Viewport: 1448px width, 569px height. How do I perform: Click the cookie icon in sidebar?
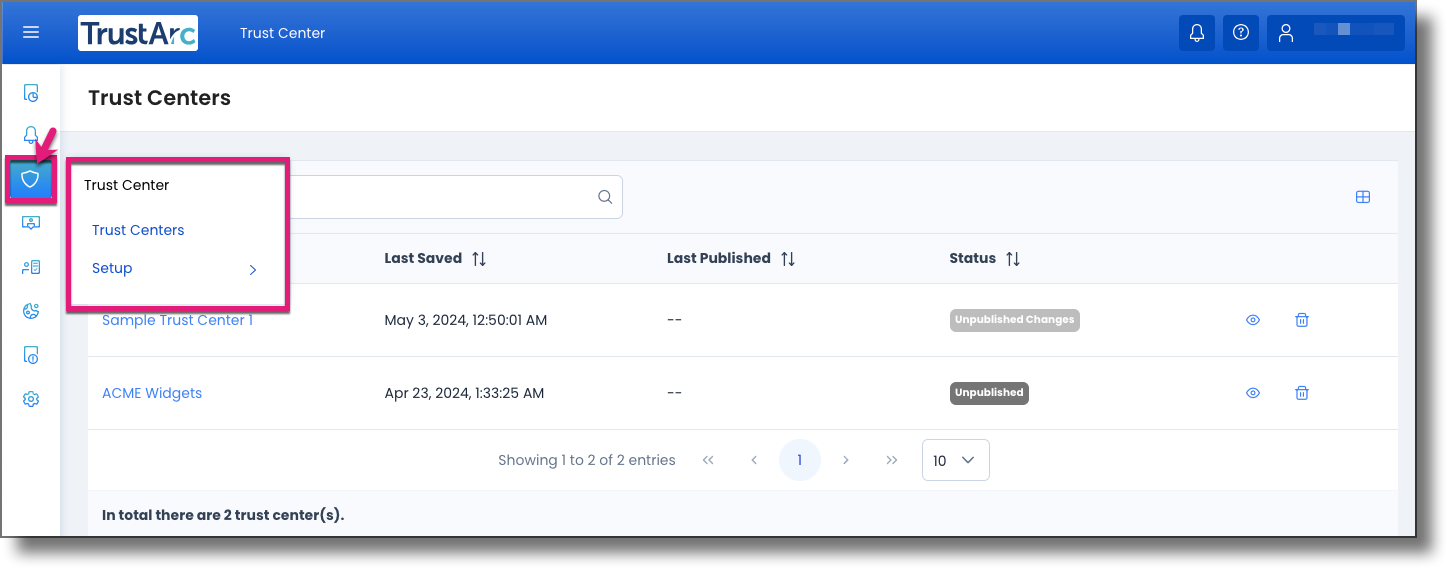pyautogui.click(x=31, y=312)
